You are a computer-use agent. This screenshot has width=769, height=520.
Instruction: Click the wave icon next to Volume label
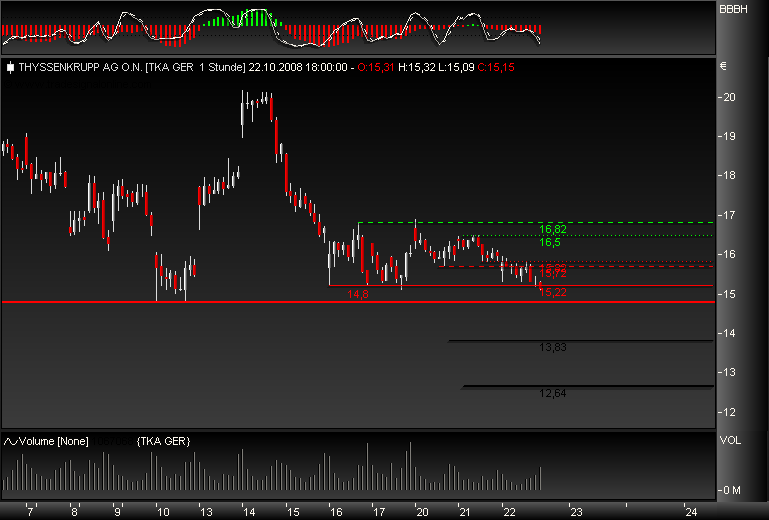coord(10,441)
